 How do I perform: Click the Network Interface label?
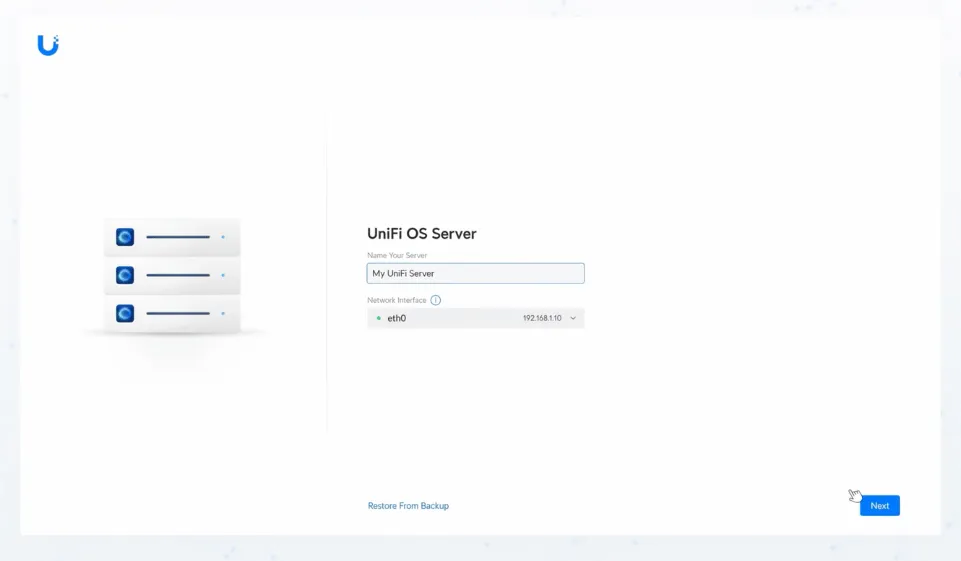pyautogui.click(x=397, y=300)
